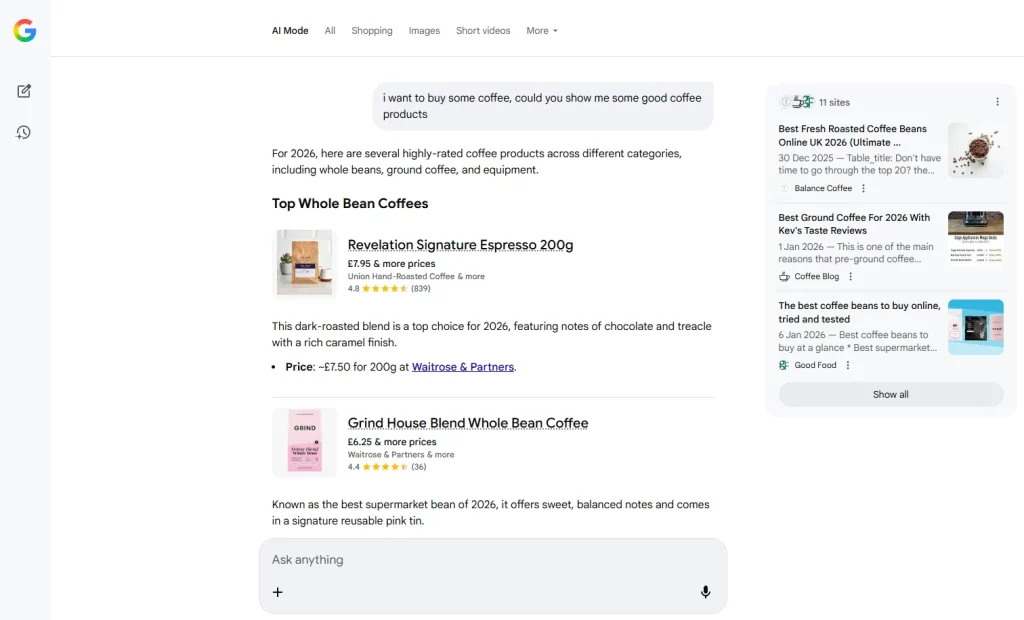The width and height of the screenshot is (1024, 620).
Task: Open Coffee Blog source options menu
Action: coord(851,277)
